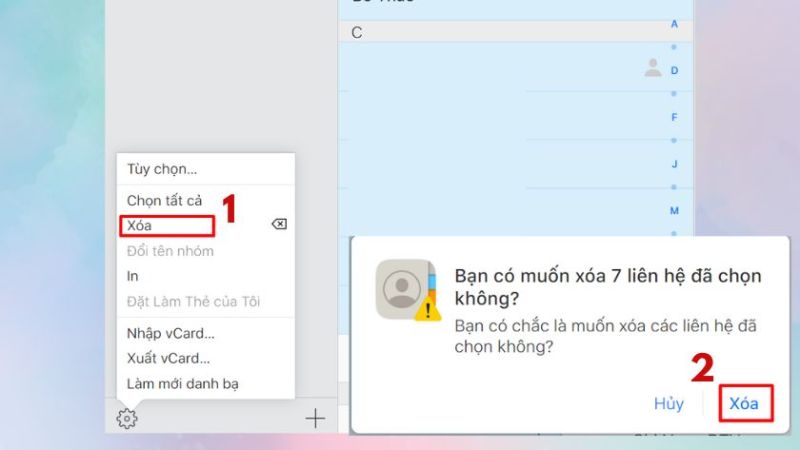Click the plus add contact icon

315,418
